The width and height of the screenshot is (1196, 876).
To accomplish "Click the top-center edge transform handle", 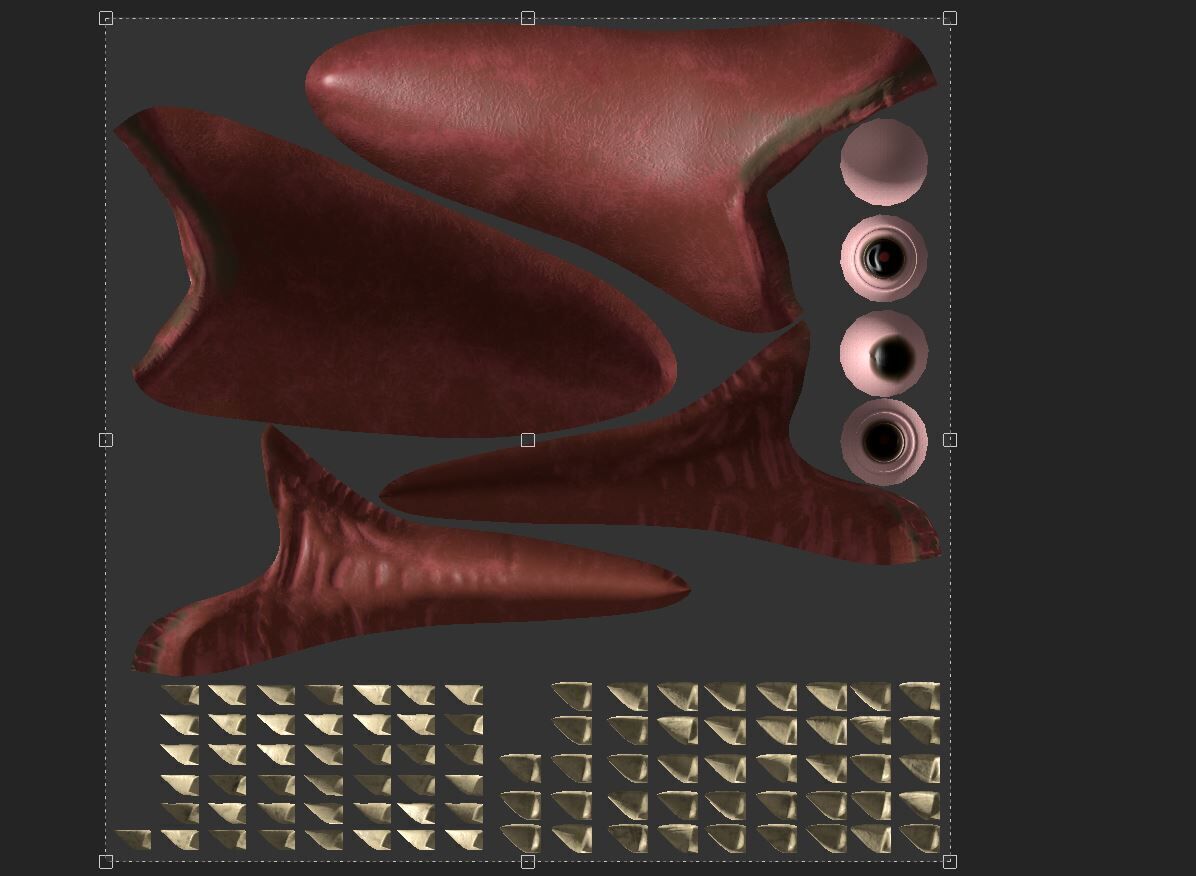I will [x=528, y=18].
